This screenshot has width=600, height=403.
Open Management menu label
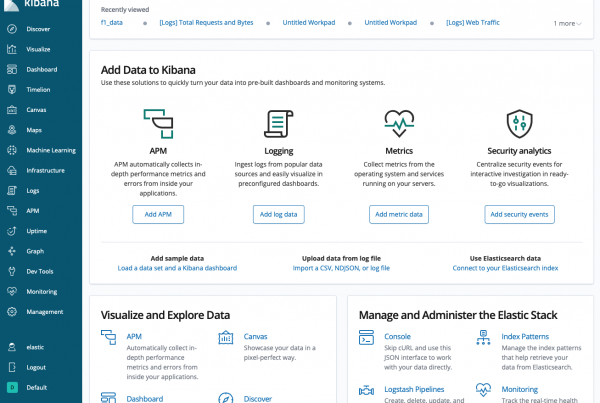[45, 312]
